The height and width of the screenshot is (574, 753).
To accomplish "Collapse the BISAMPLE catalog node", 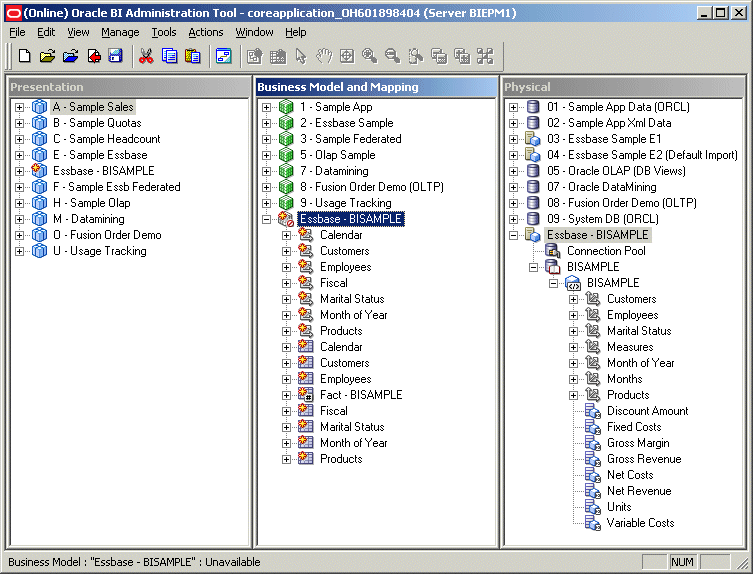I will click(x=534, y=268).
